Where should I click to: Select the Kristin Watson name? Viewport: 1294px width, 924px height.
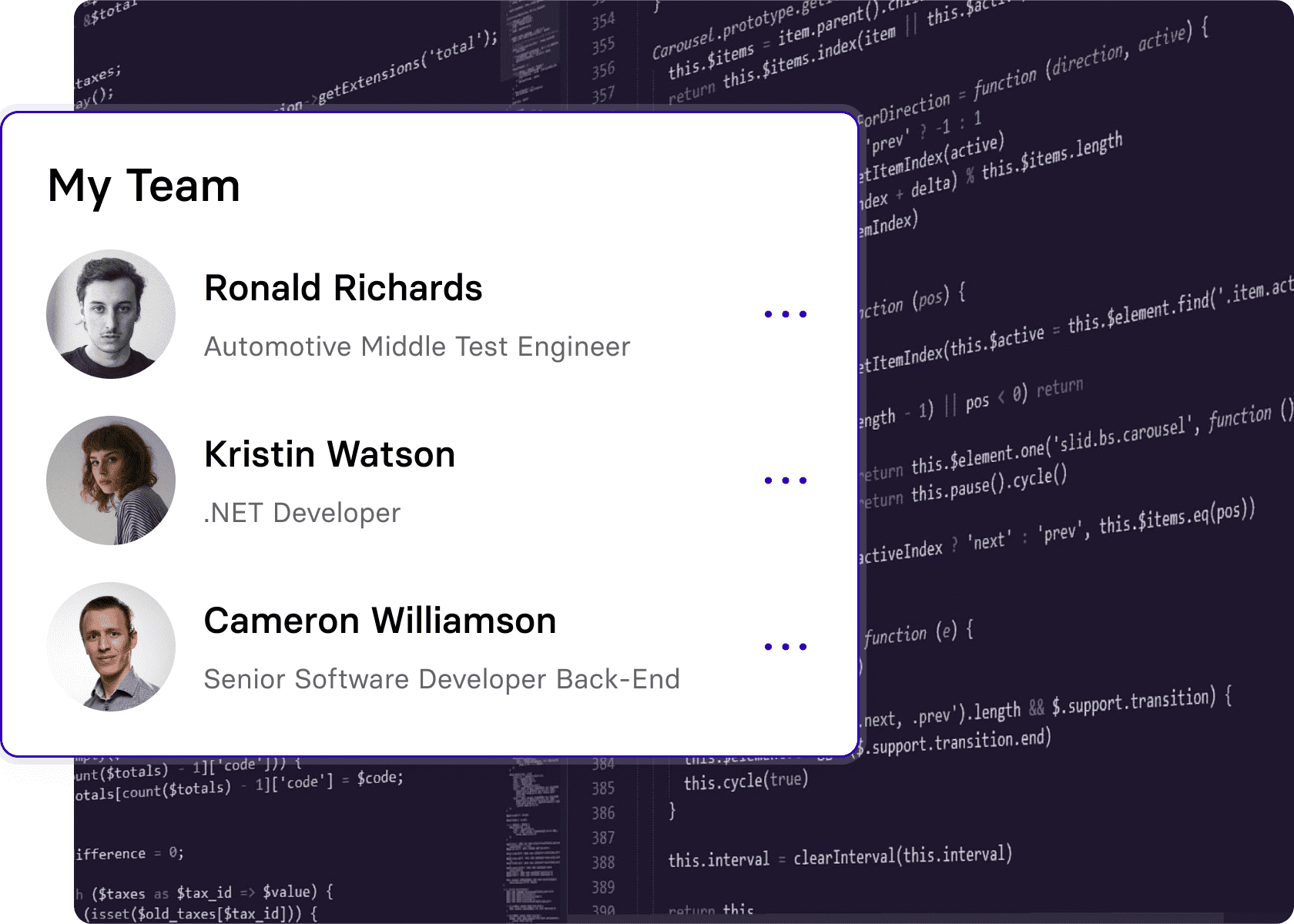pyautogui.click(x=330, y=454)
